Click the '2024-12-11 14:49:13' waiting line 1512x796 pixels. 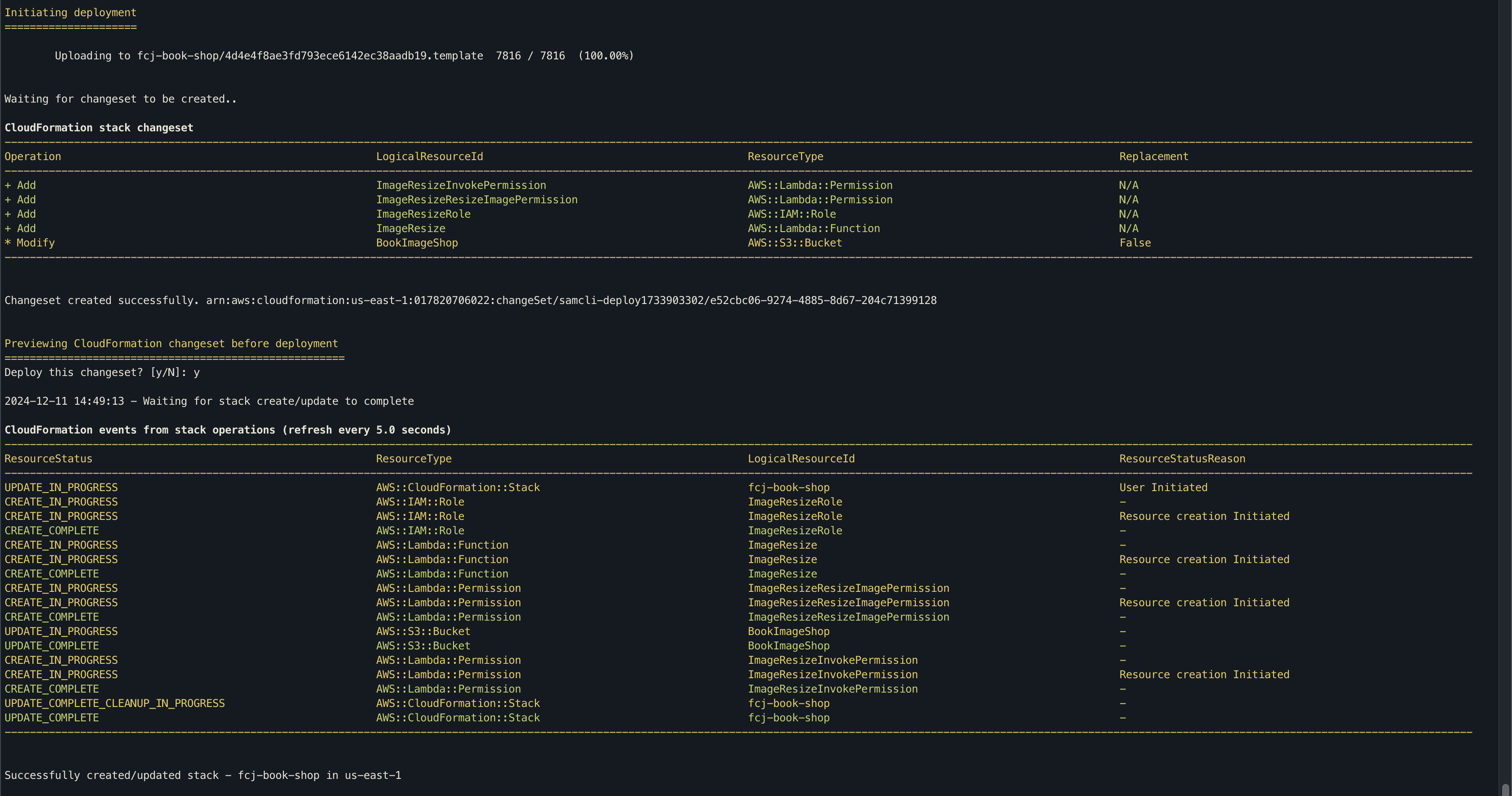pyautogui.click(x=209, y=401)
